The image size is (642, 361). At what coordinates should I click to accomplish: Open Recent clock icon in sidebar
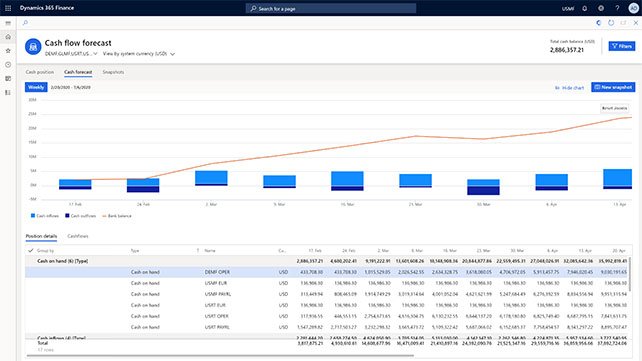pos(8,65)
